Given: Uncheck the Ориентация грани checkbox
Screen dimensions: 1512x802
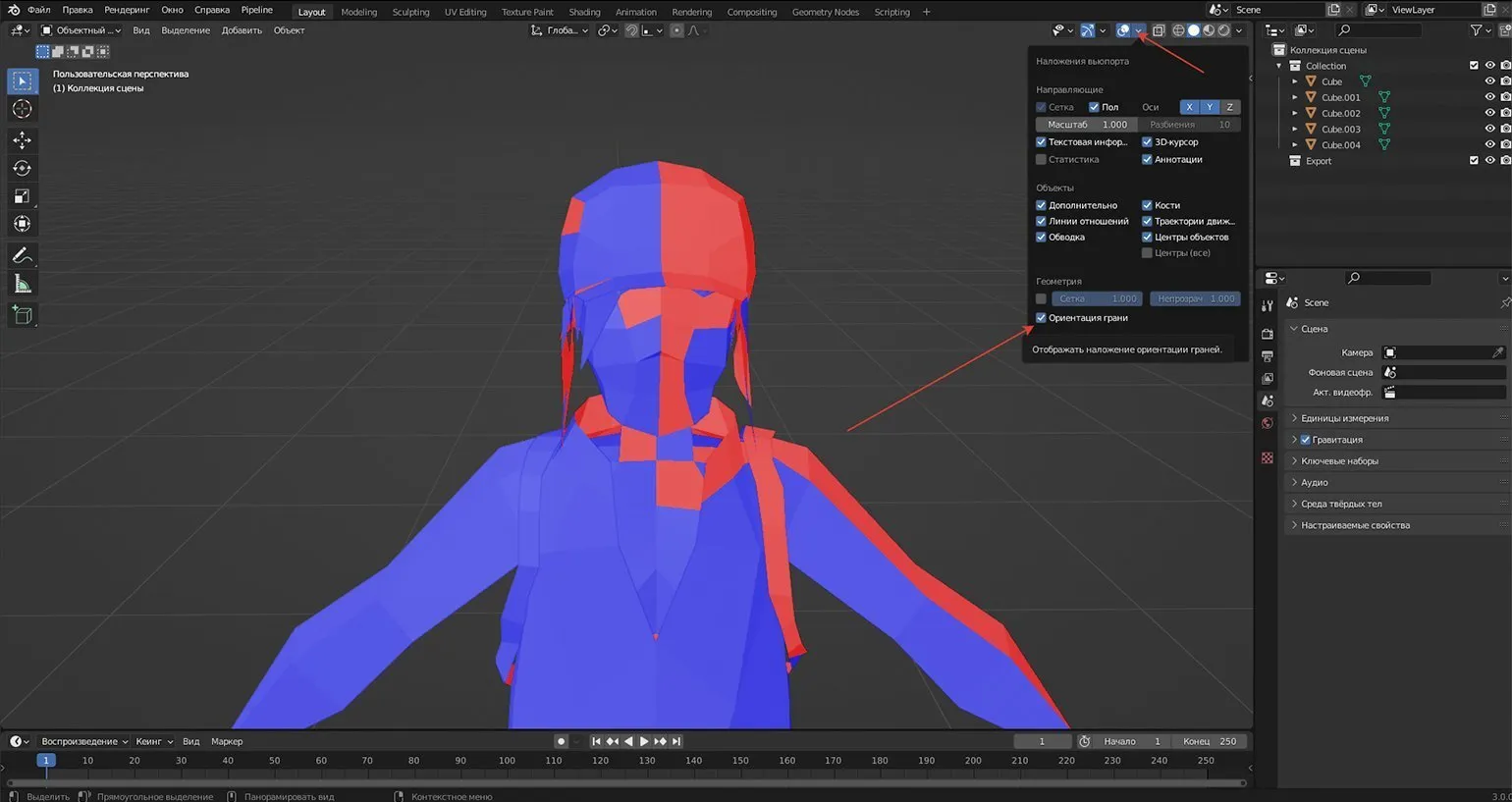Looking at the screenshot, I should point(1041,318).
